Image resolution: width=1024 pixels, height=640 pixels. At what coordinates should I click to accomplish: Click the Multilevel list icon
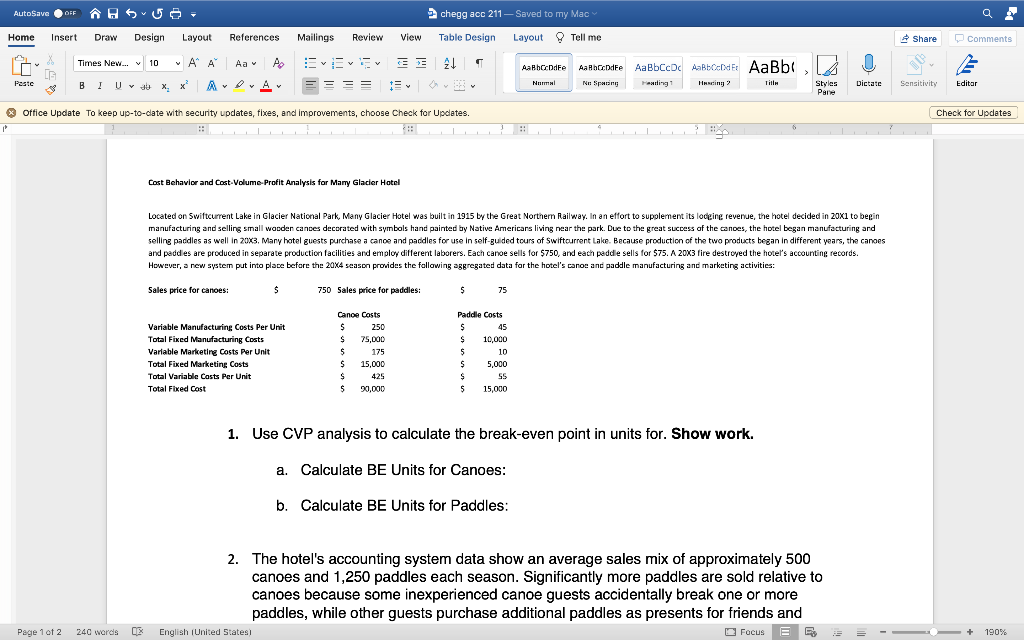tap(365, 63)
